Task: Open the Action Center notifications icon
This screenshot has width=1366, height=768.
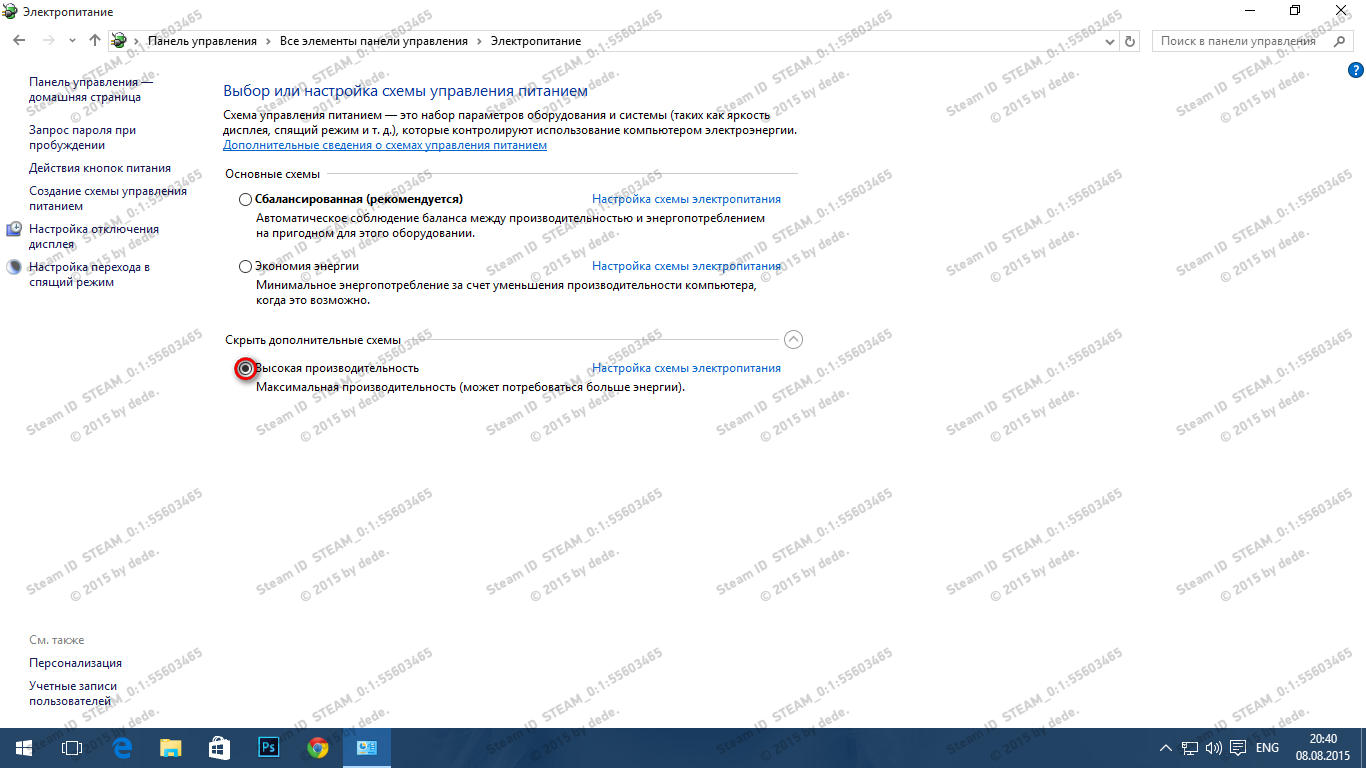Action: point(1238,748)
